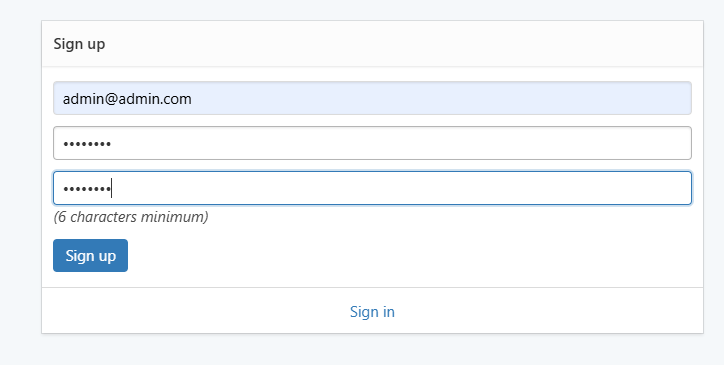Submit the form with Sign up button
The image size is (724, 365).
[90, 256]
